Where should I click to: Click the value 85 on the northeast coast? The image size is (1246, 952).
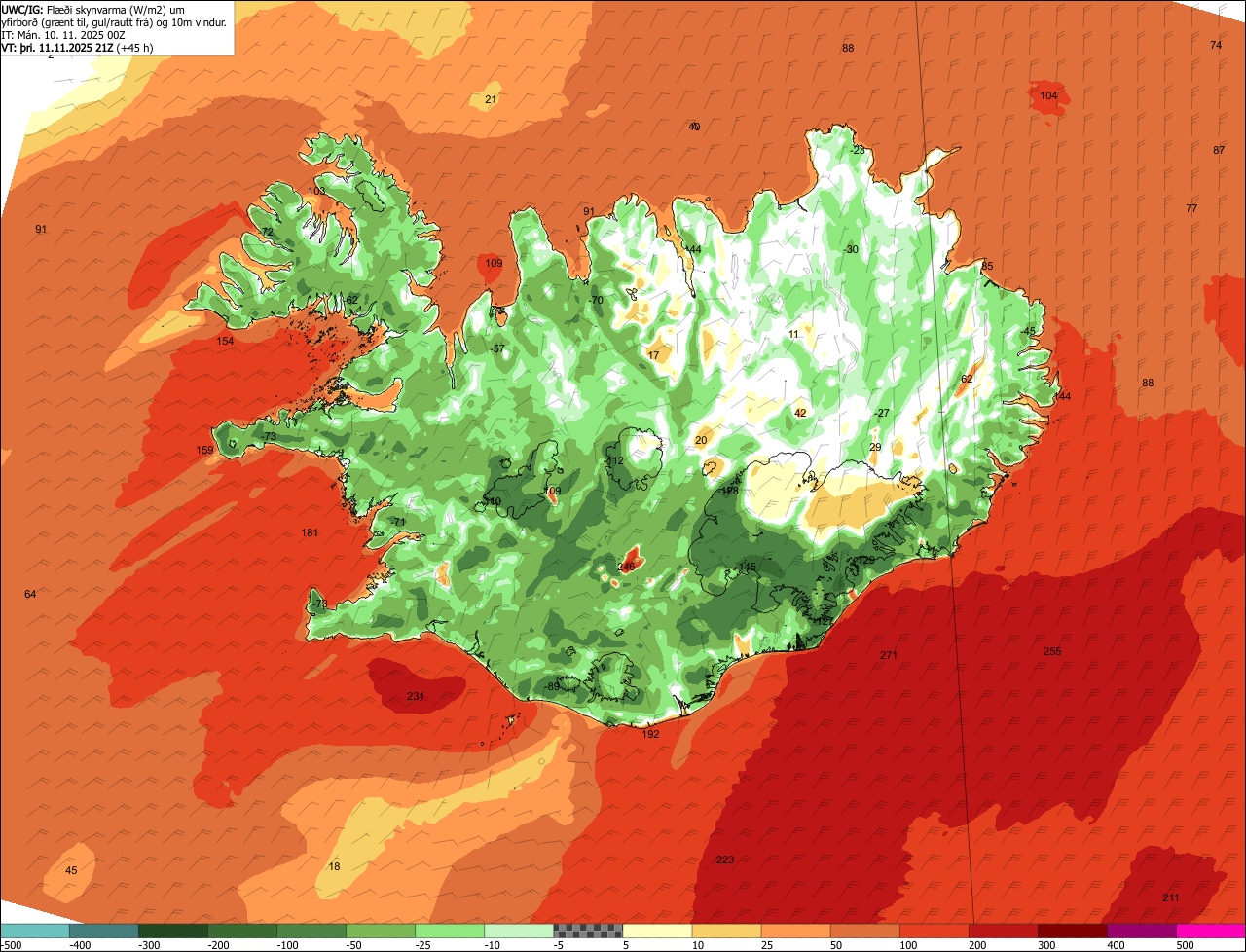987,266
